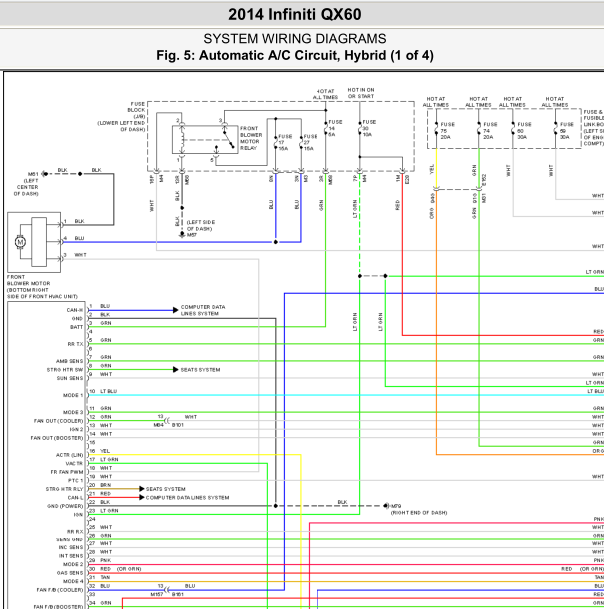The height and width of the screenshot is (609, 604).
Task: Click the 'RR RX' pin label
Action: (x=75, y=532)
